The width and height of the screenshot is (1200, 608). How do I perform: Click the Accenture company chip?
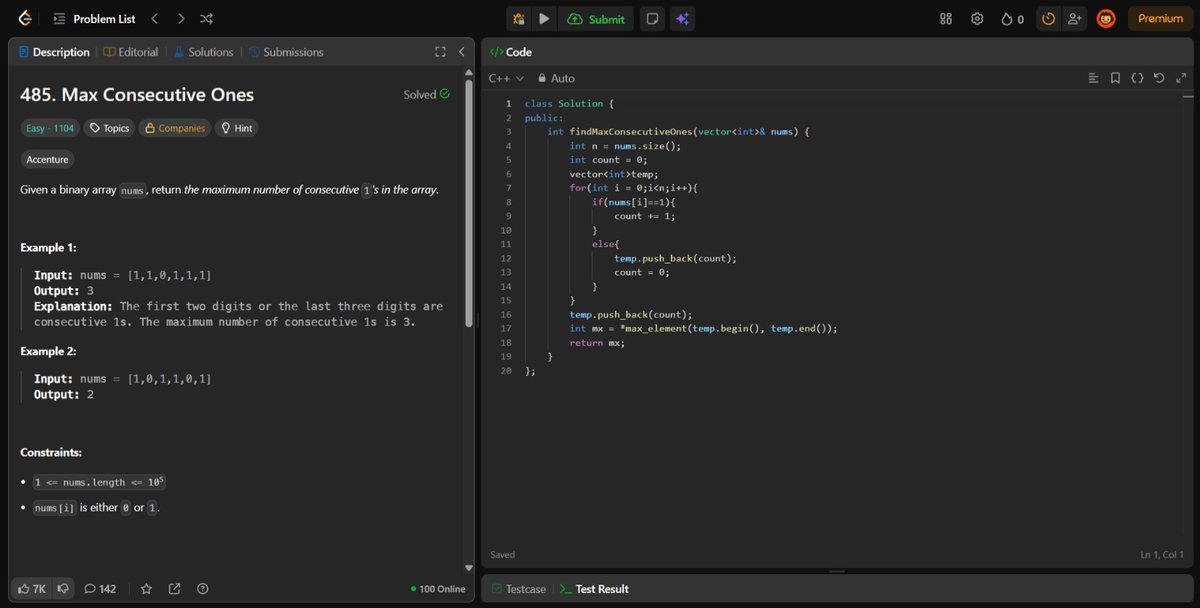coord(47,159)
